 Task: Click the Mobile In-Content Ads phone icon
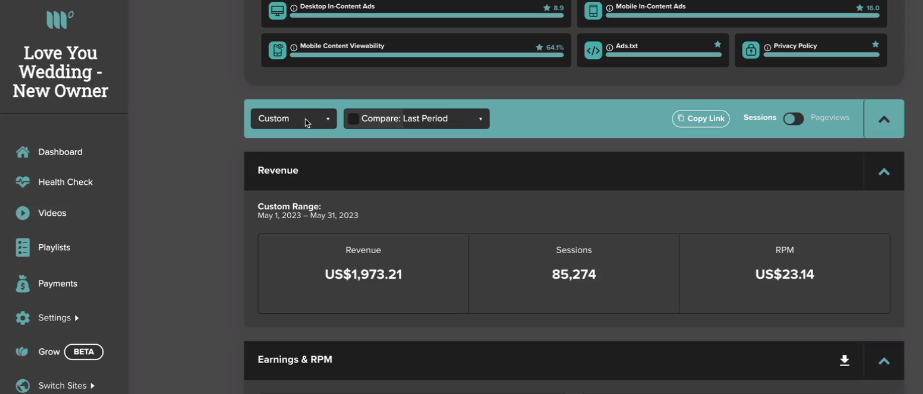pyautogui.click(x=593, y=11)
